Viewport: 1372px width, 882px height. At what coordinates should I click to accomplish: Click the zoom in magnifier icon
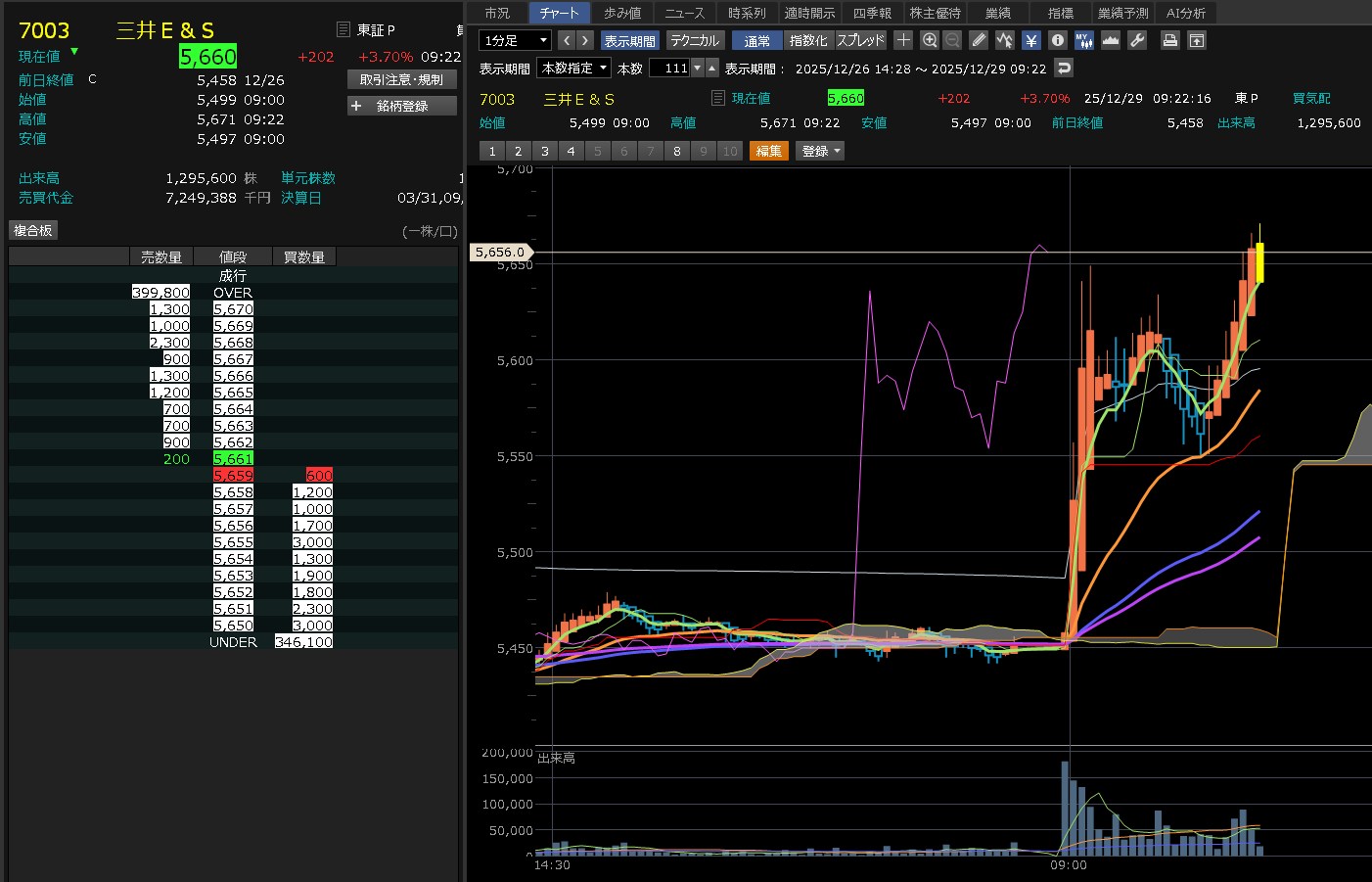[930, 40]
